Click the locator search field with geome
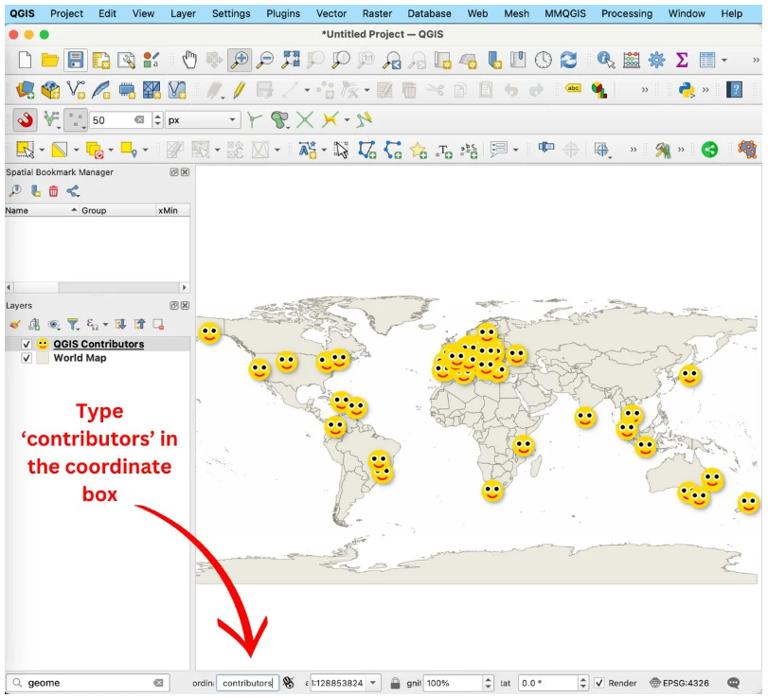This screenshot has width=768, height=698. click(88, 682)
